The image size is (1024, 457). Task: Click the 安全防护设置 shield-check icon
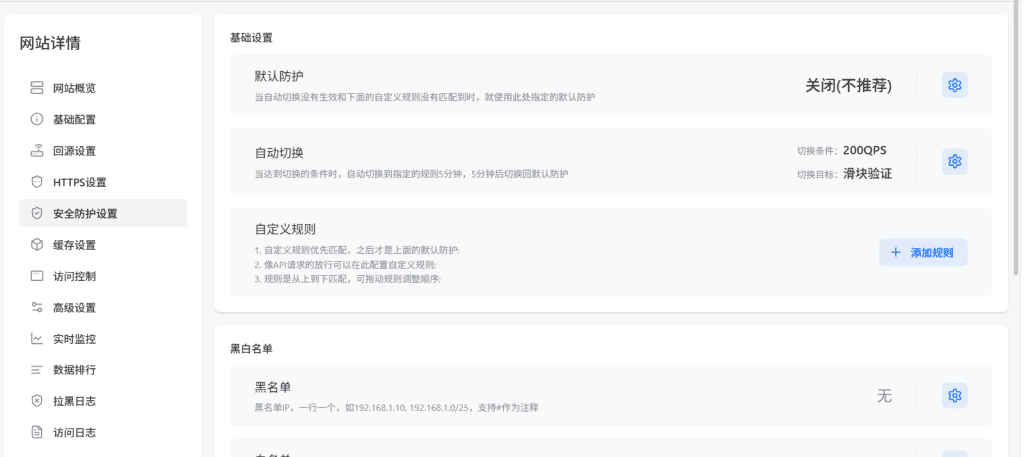[37, 213]
